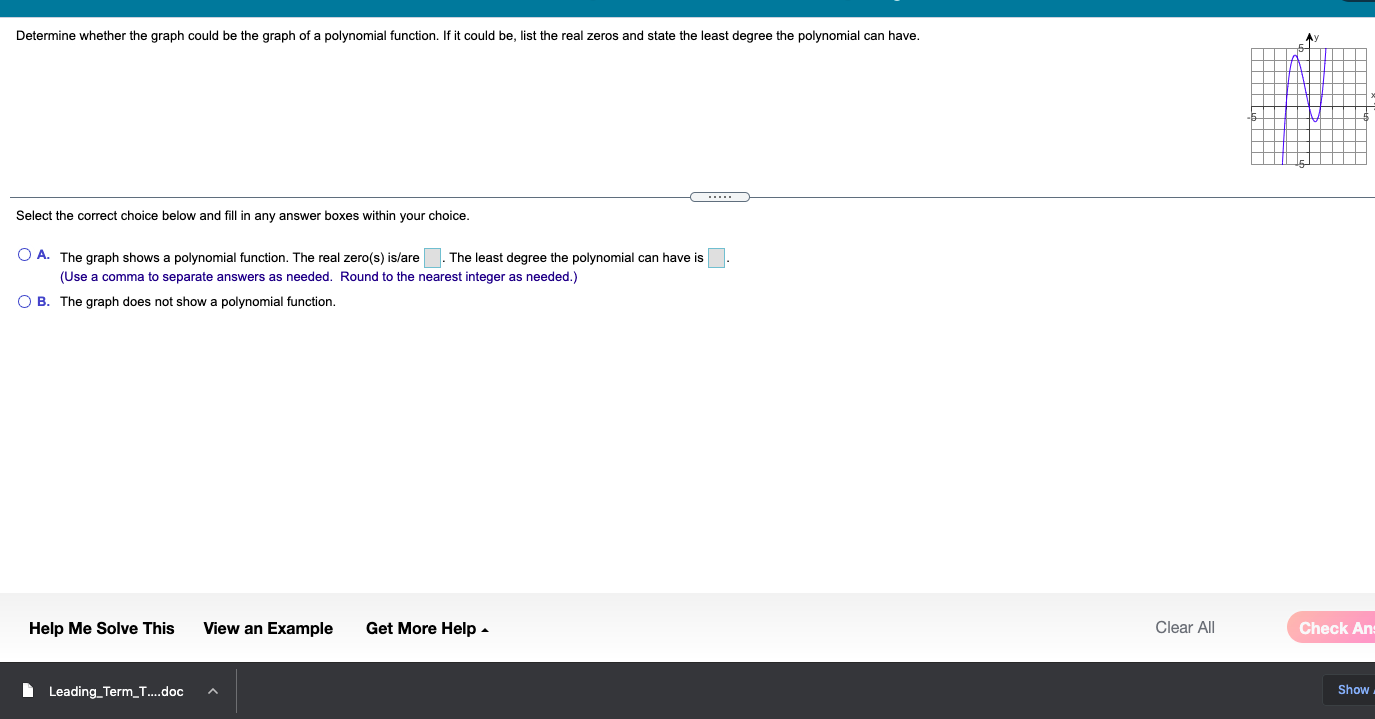The width and height of the screenshot is (1375, 719).
Task: Click the real zeros answer box
Action: tap(432, 257)
